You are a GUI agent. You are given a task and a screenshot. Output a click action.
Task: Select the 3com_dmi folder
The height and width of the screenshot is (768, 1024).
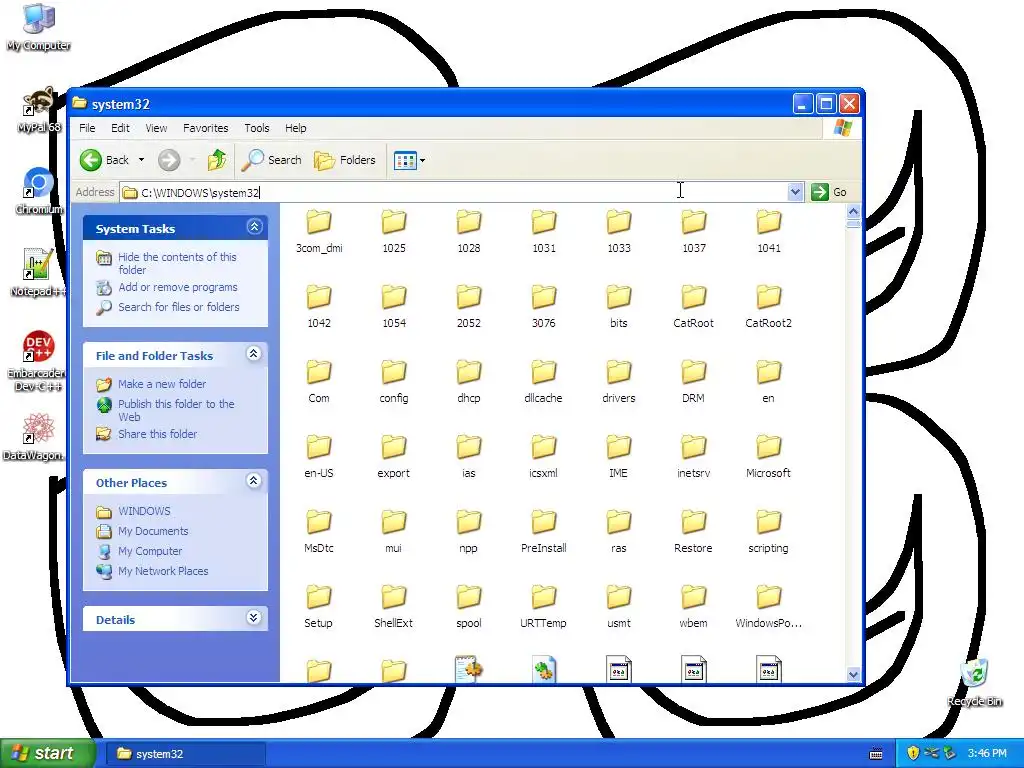coord(319,232)
